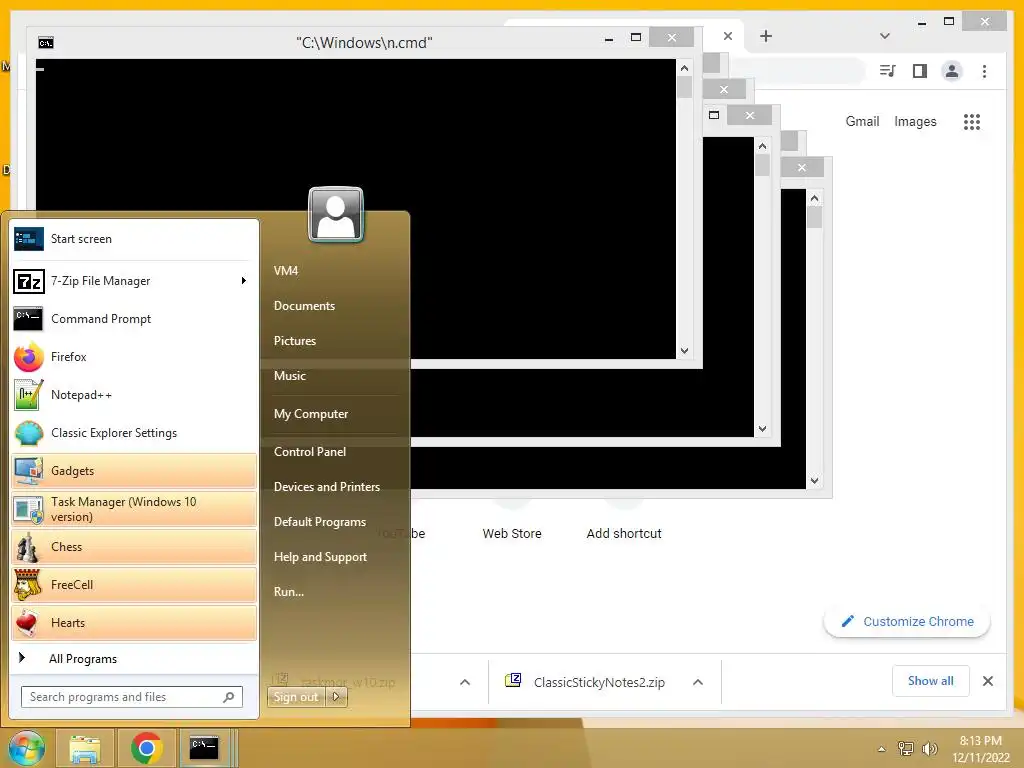Screen dimensions: 1024x768
Task: Open Control Panel from start menu
Action: coord(310,451)
